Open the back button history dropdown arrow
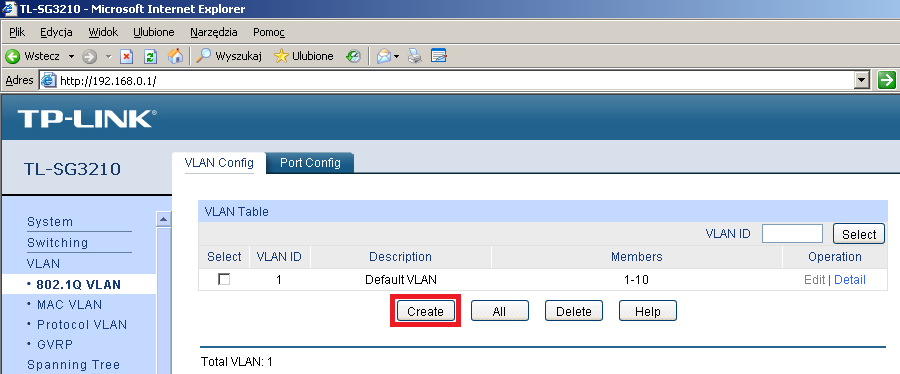The image size is (900, 374). click(72, 56)
